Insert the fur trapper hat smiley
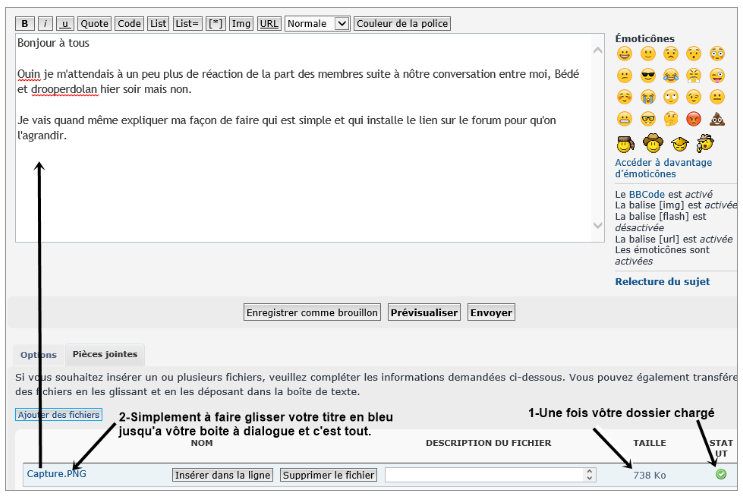The height and width of the screenshot is (497, 743). tap(625, 144)
